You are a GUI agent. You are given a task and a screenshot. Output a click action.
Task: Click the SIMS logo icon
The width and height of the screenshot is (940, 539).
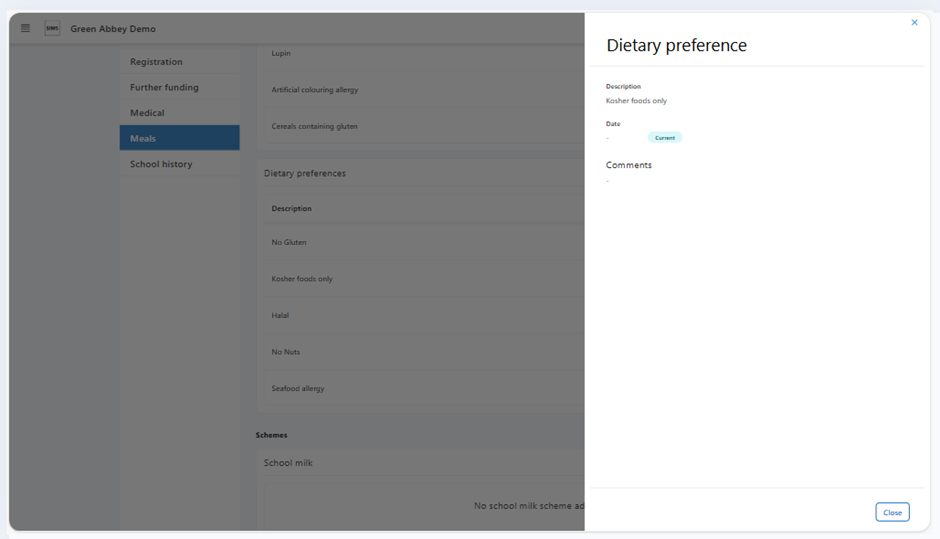pos(52,28)
